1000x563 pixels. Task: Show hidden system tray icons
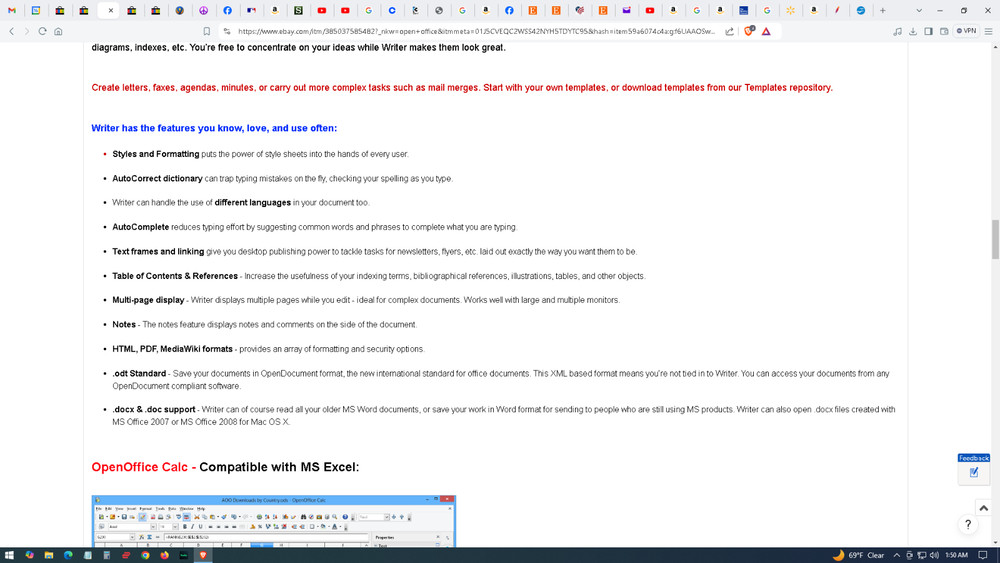896,555
